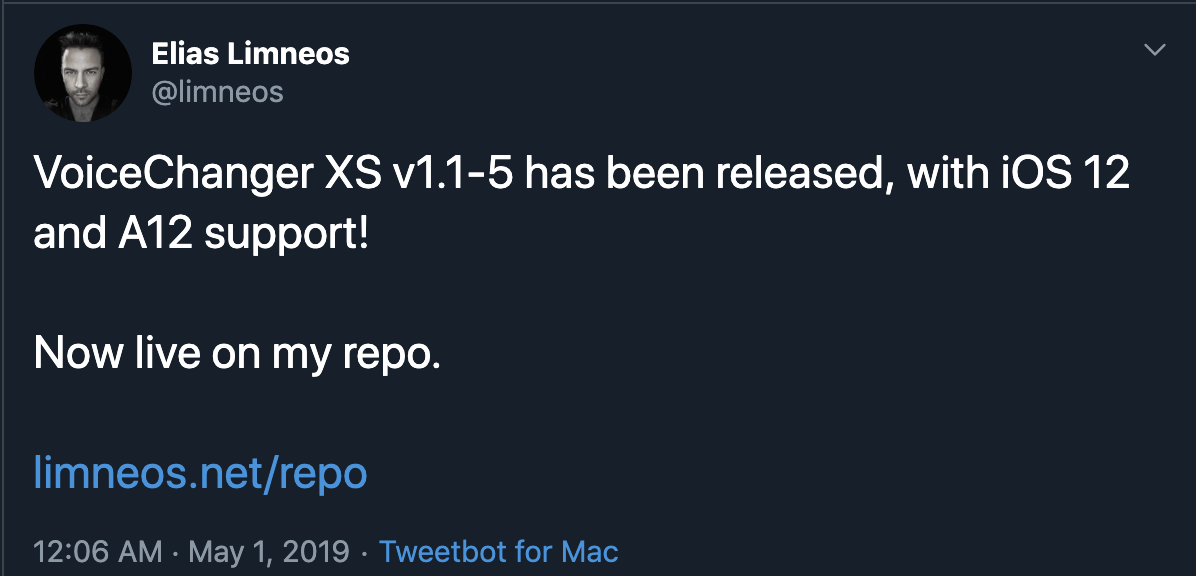Click the @limneos handle
The height and width of the screenshot is (576, 1196).
click(x=218, y=91)
